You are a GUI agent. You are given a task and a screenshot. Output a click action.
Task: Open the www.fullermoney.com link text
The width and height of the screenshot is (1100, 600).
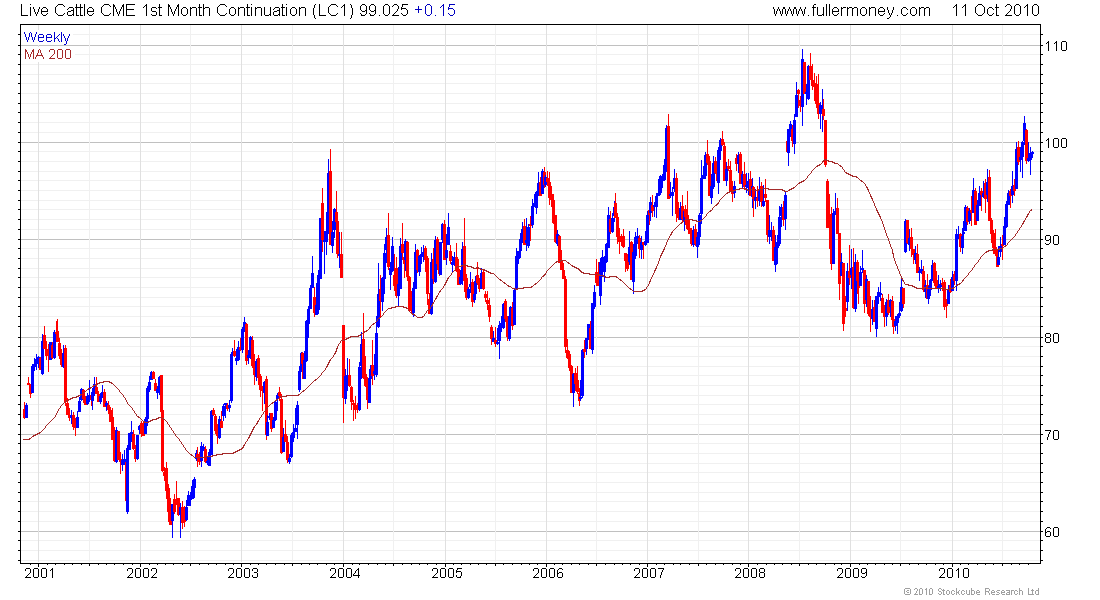[x=851, y=11]
